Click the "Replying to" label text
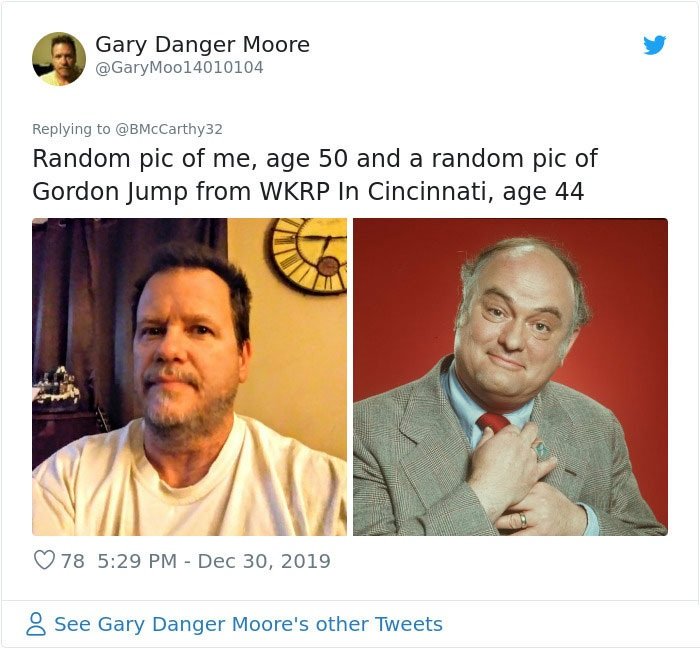 point(71,129)
